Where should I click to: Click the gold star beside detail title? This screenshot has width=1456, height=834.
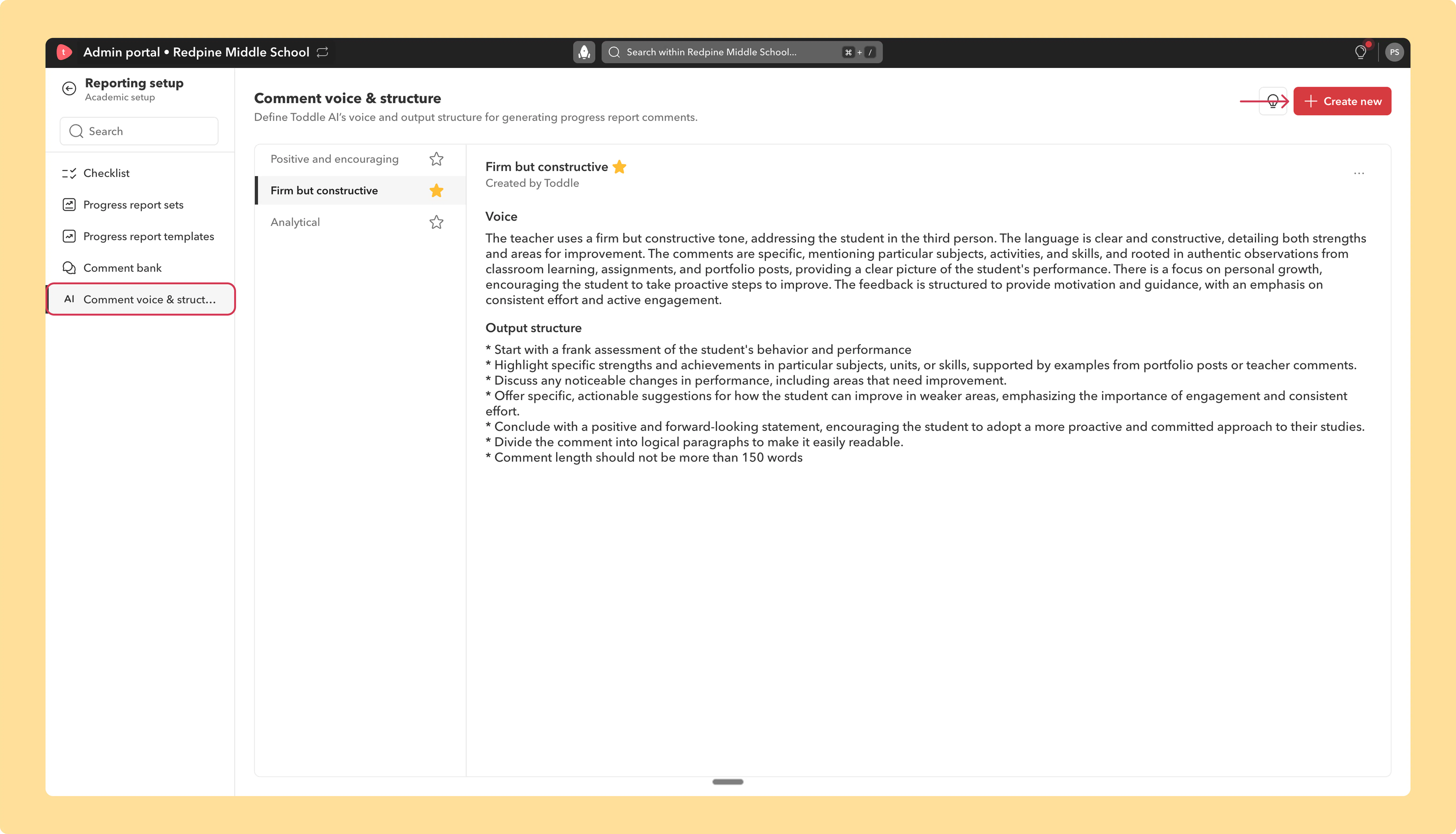click(x=619, y=167)
